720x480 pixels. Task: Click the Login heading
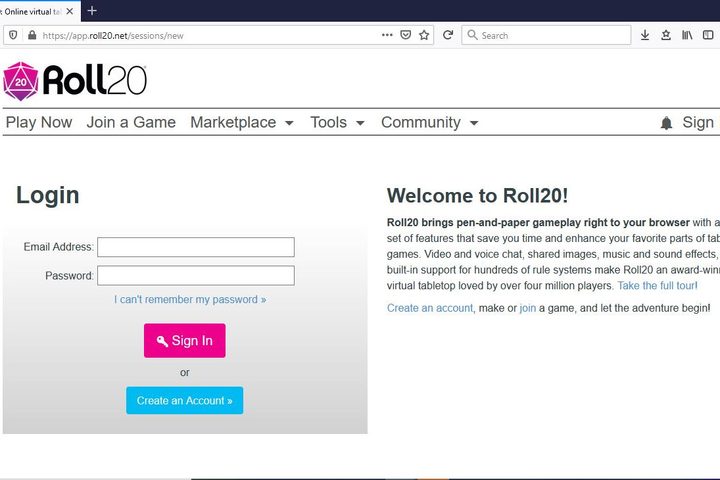[48, 195]
